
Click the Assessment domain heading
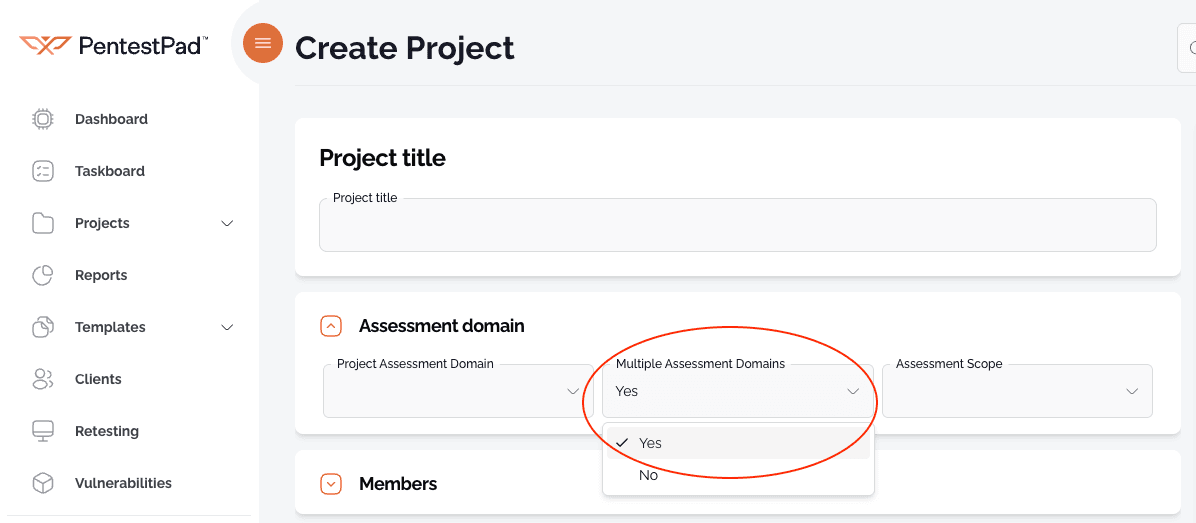(442, 326)
